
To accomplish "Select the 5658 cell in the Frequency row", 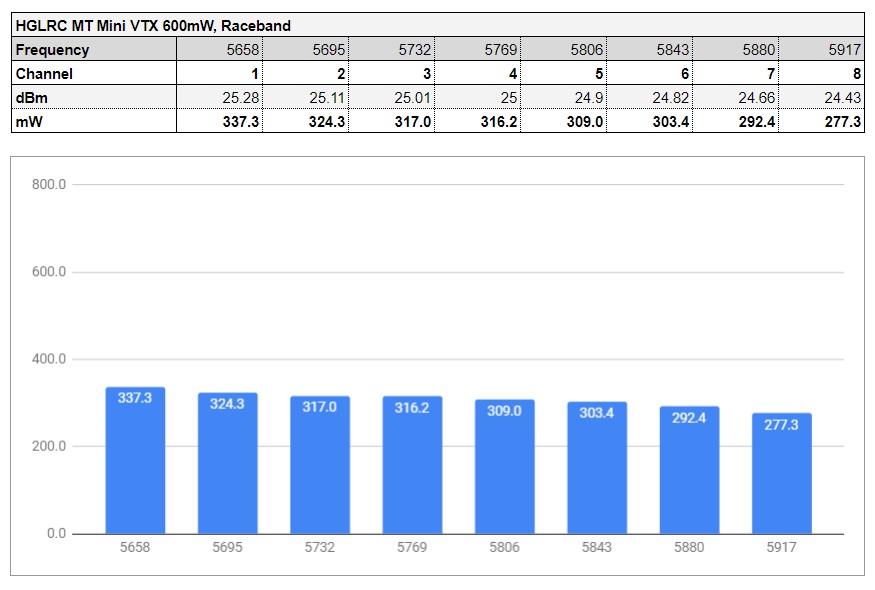I will pyautogui.click(x=220, y=49).
